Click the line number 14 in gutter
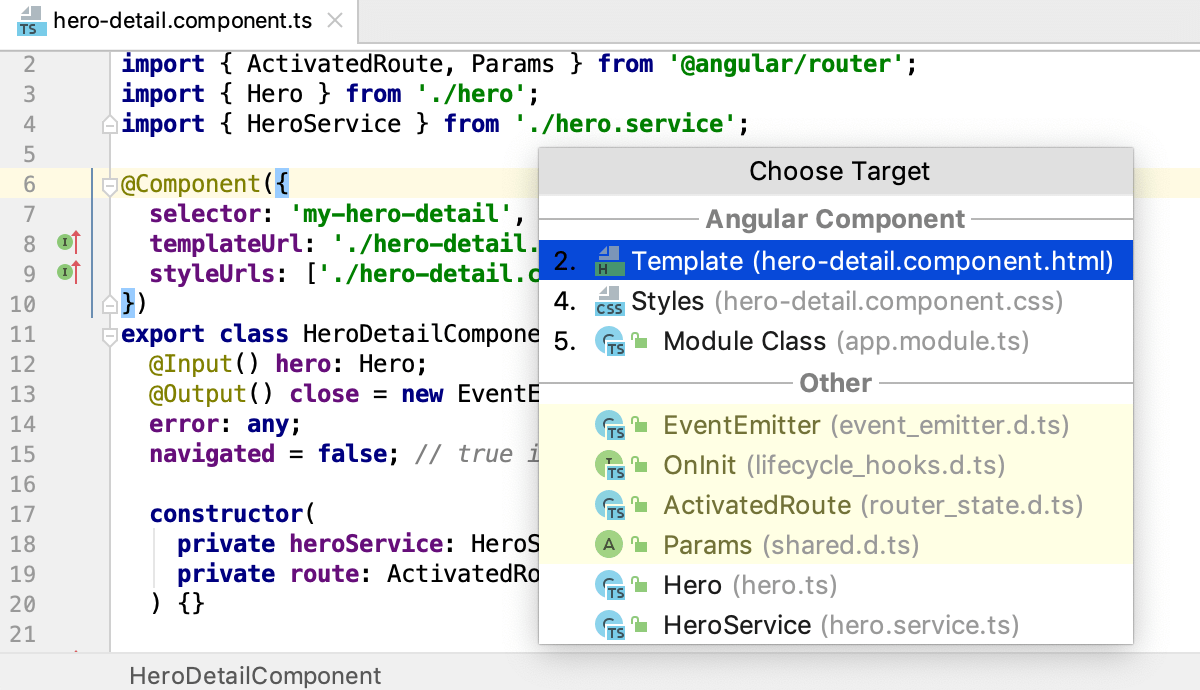The height and width of the screenshot is (690, 1200). tap(23, 424)
